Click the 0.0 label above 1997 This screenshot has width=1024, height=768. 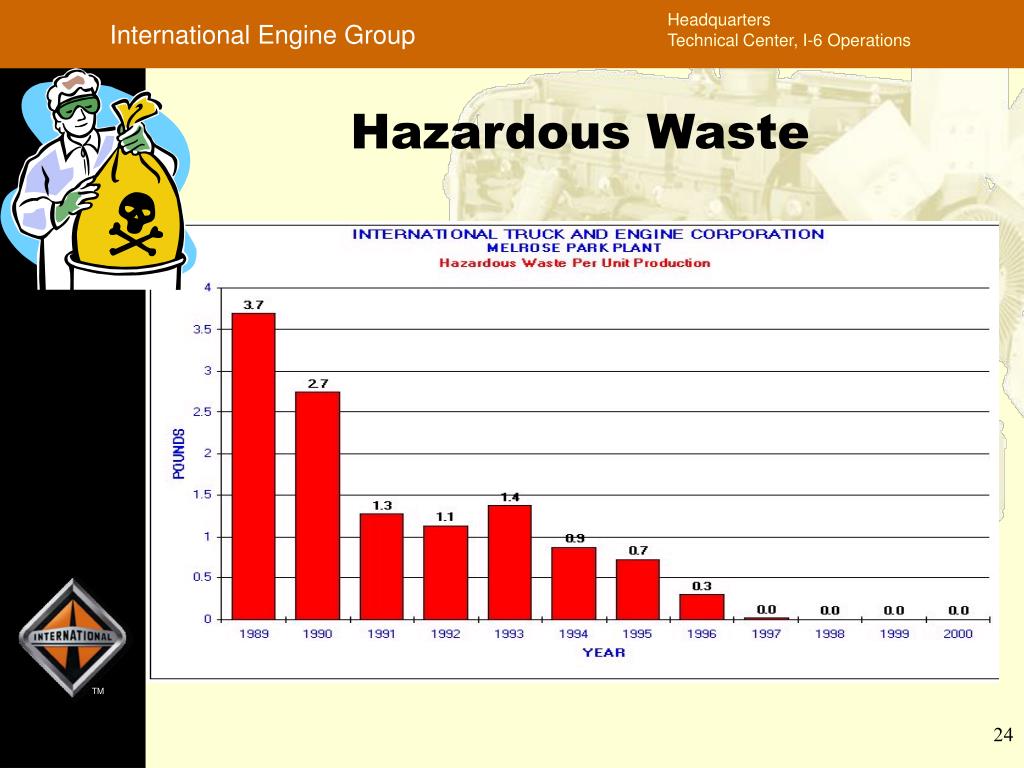point(766,609)
